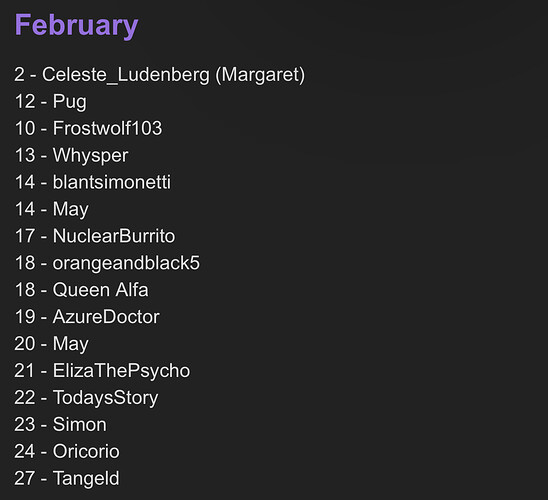Click the (Margaret) parenthetical text
This screenshot has height=500, width=548.
pos(260,75)
